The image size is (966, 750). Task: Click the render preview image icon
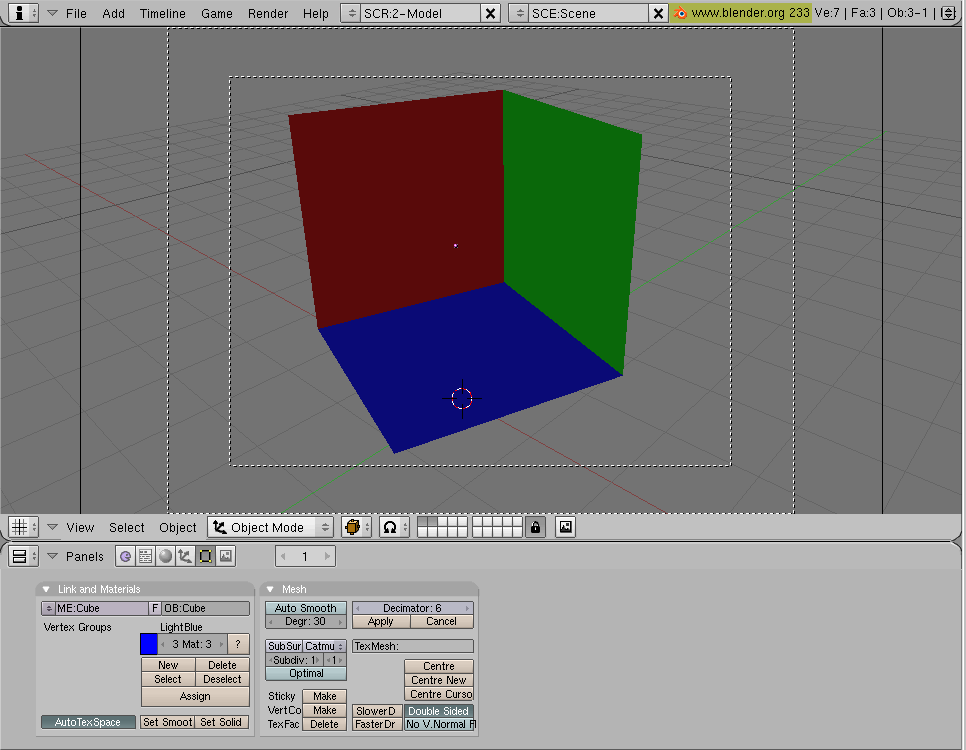pos(566,527)
